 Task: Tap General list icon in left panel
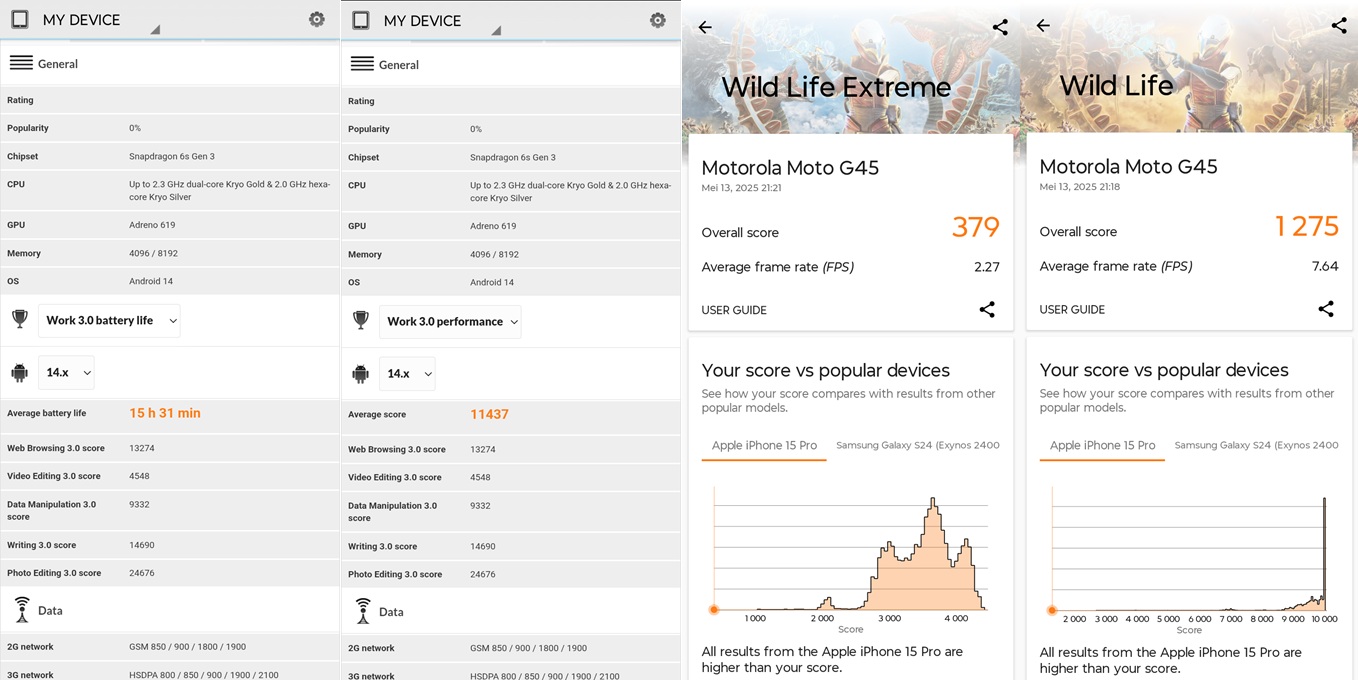[21, 63]
